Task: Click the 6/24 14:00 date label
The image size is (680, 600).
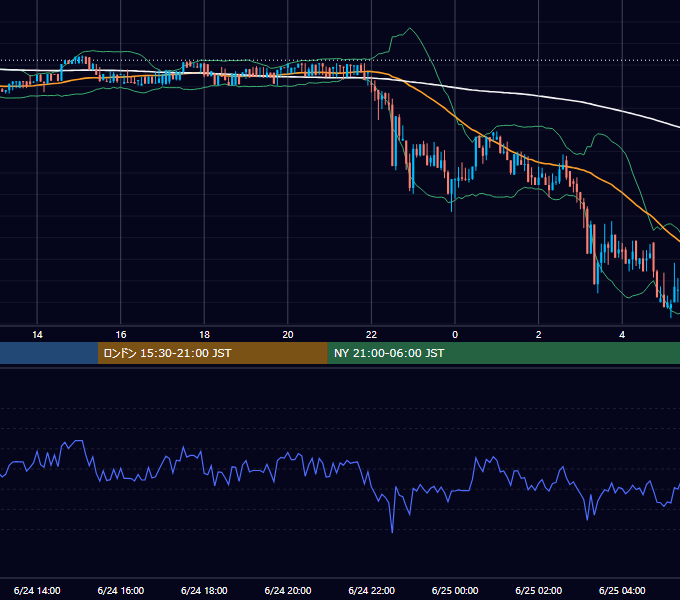Action: 37,590
